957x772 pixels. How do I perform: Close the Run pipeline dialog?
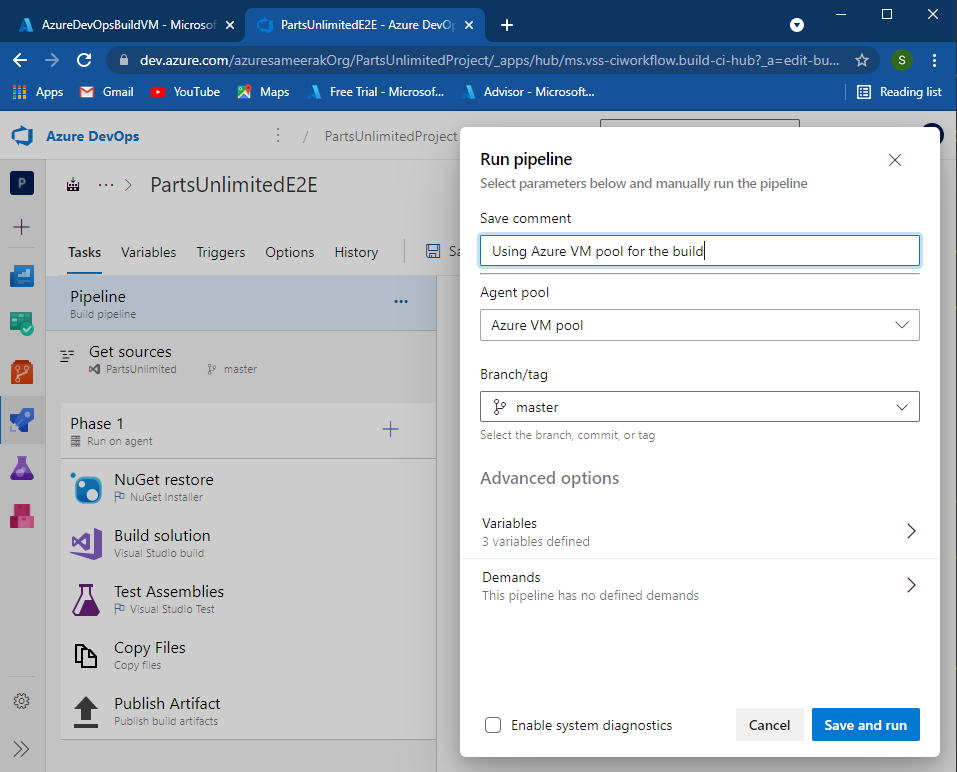coord(895,160)
